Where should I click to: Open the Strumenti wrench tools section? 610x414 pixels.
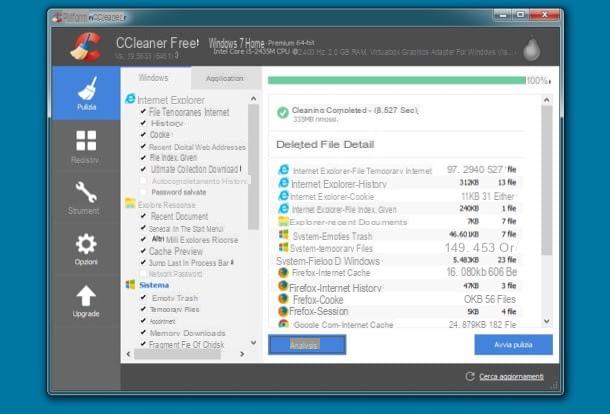click(x=86, y=192)
